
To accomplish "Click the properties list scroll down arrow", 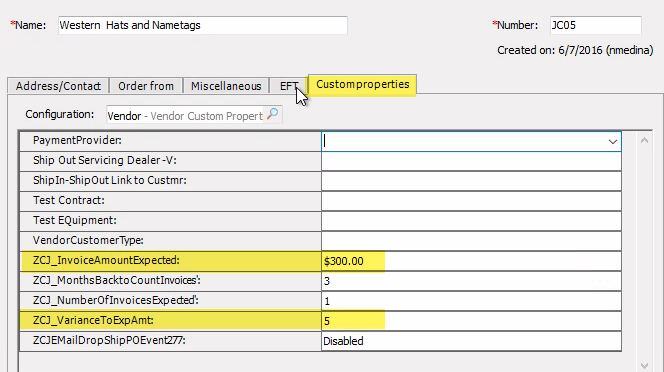I will click(x=644, y=365).
